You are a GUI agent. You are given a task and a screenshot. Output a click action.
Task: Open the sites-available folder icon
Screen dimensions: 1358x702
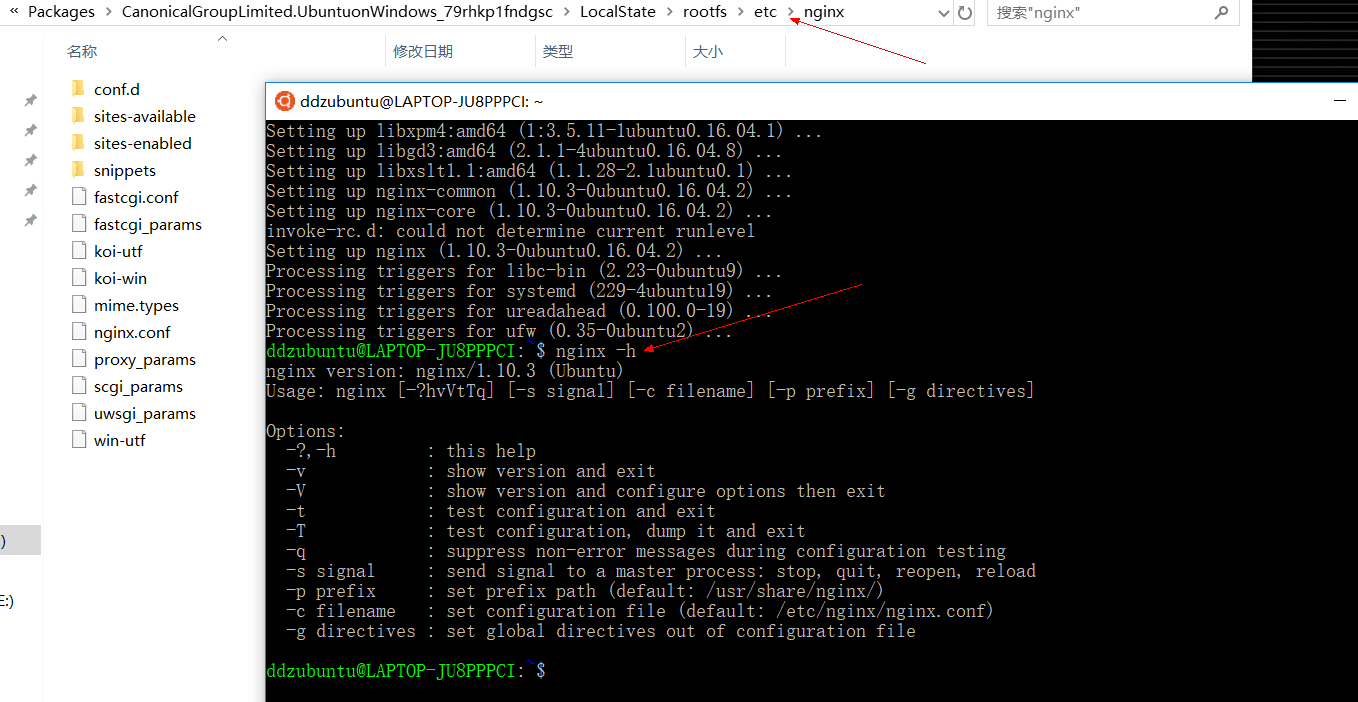(x=79, y=116)
